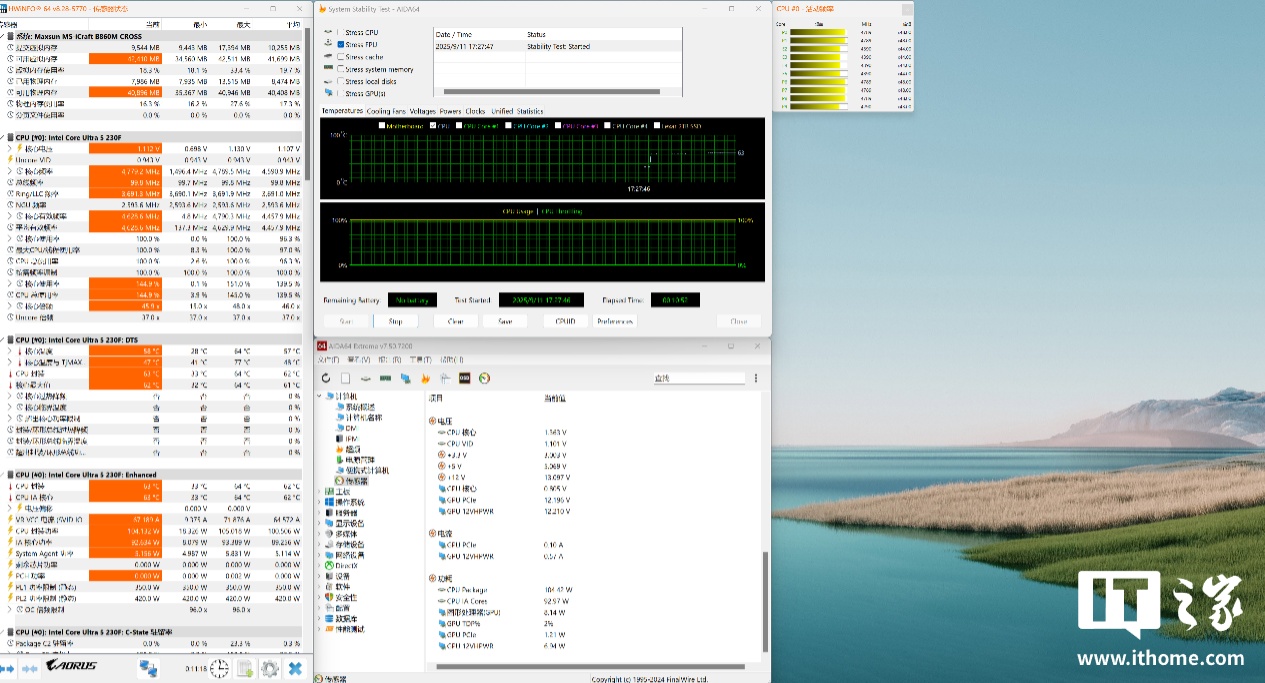Collapse CPU DTS sensor group in HWiNFO
Viewport: 1265px width, 683px height.
tap(5, 340)
